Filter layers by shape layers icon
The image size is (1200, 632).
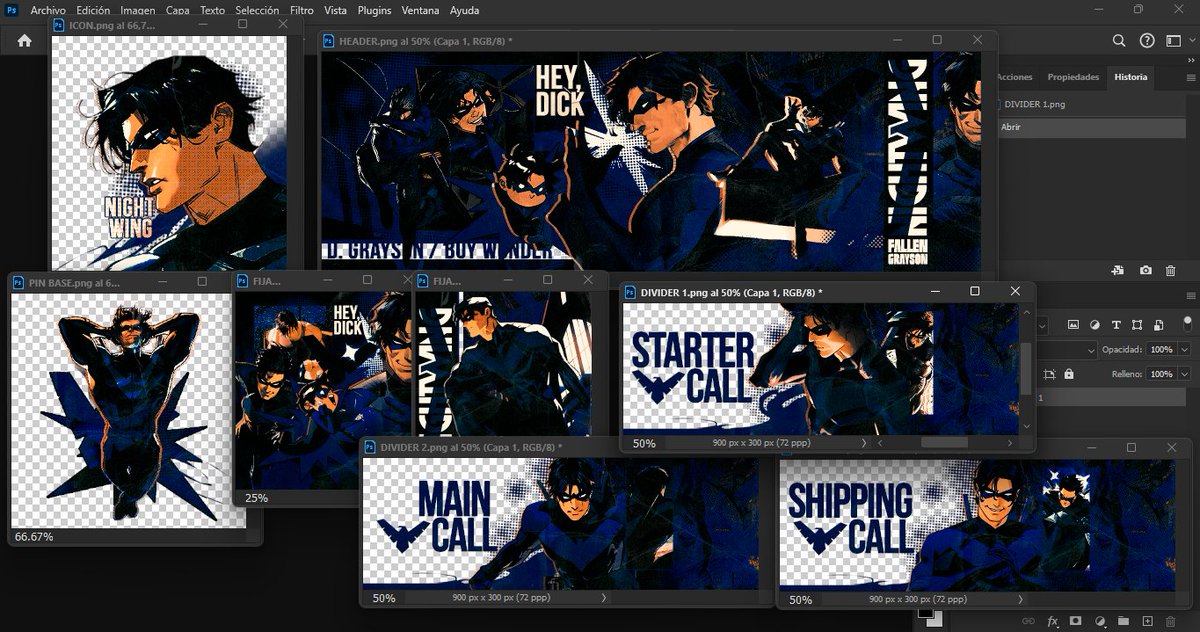click(1136, 325)
